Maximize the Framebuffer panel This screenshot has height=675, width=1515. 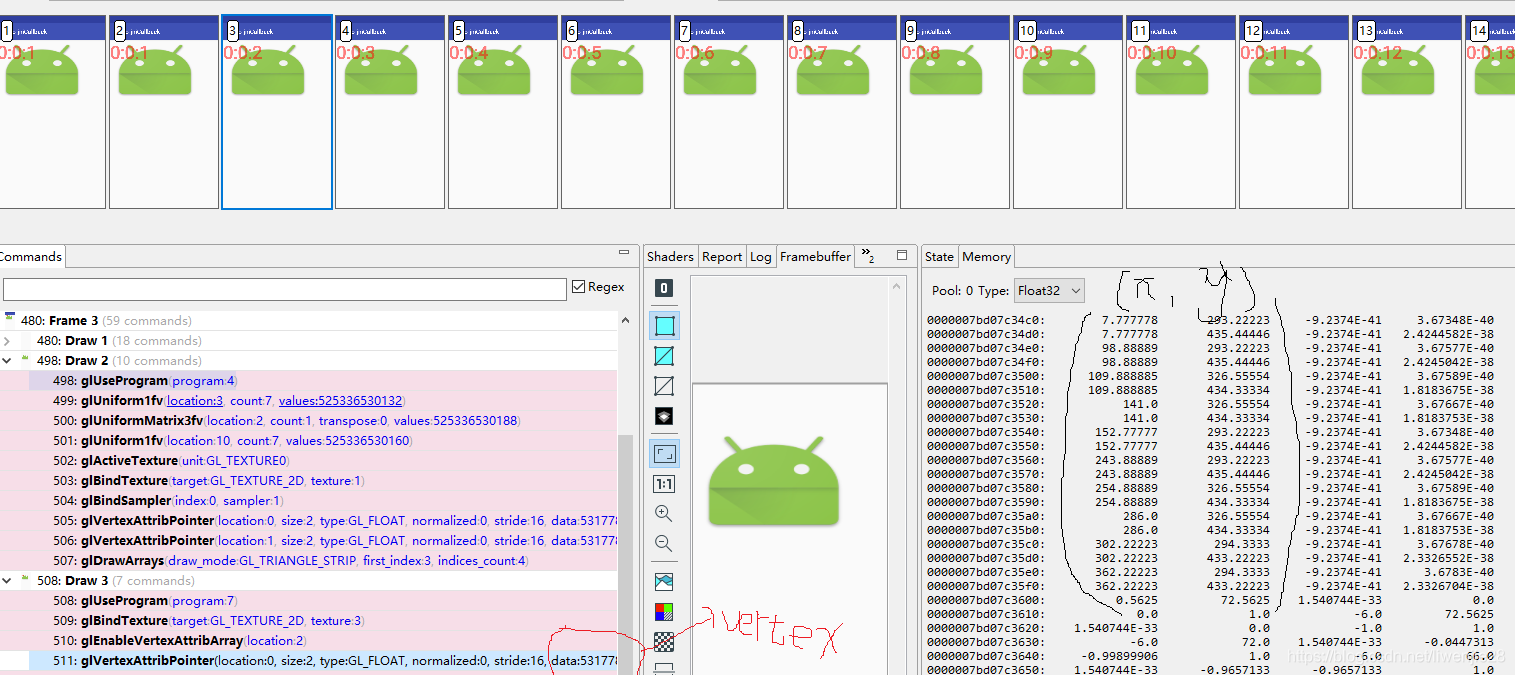pyautogui.click(x=901, y=255)
